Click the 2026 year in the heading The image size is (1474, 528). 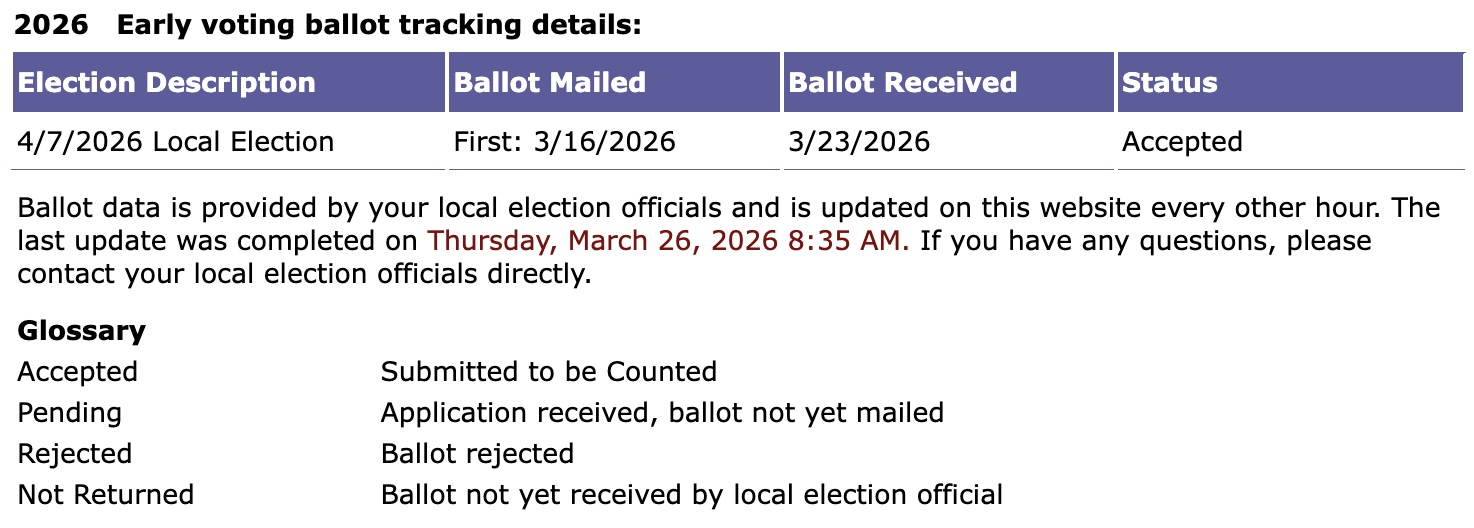tap(51, 25)
